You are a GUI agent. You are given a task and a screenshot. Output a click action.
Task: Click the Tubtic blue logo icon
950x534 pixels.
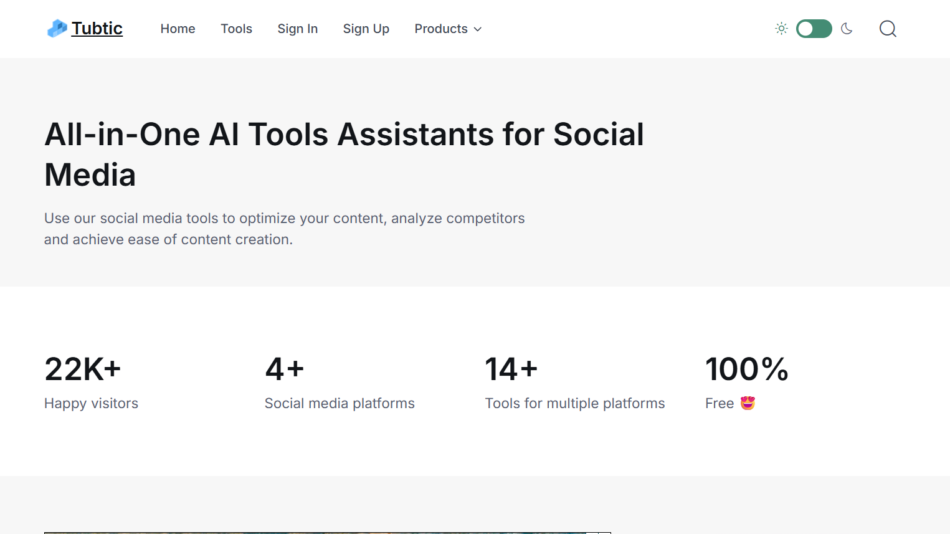tap(57, 29)
